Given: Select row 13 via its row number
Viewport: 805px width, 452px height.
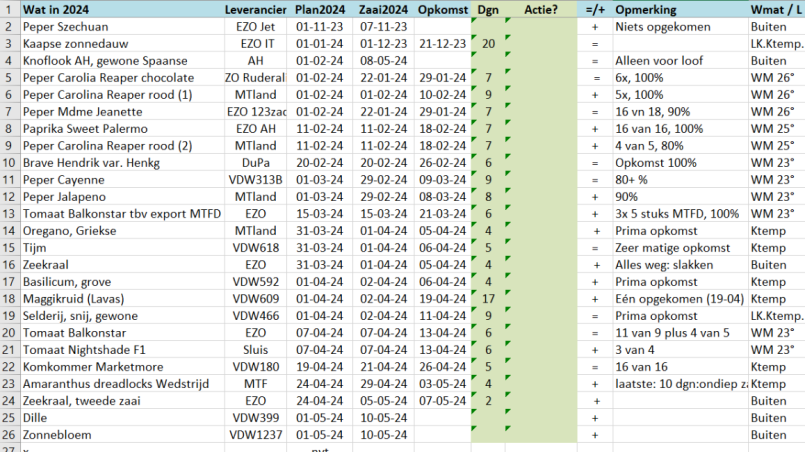Looking at the screenshot, I should [x=8, y=213].
